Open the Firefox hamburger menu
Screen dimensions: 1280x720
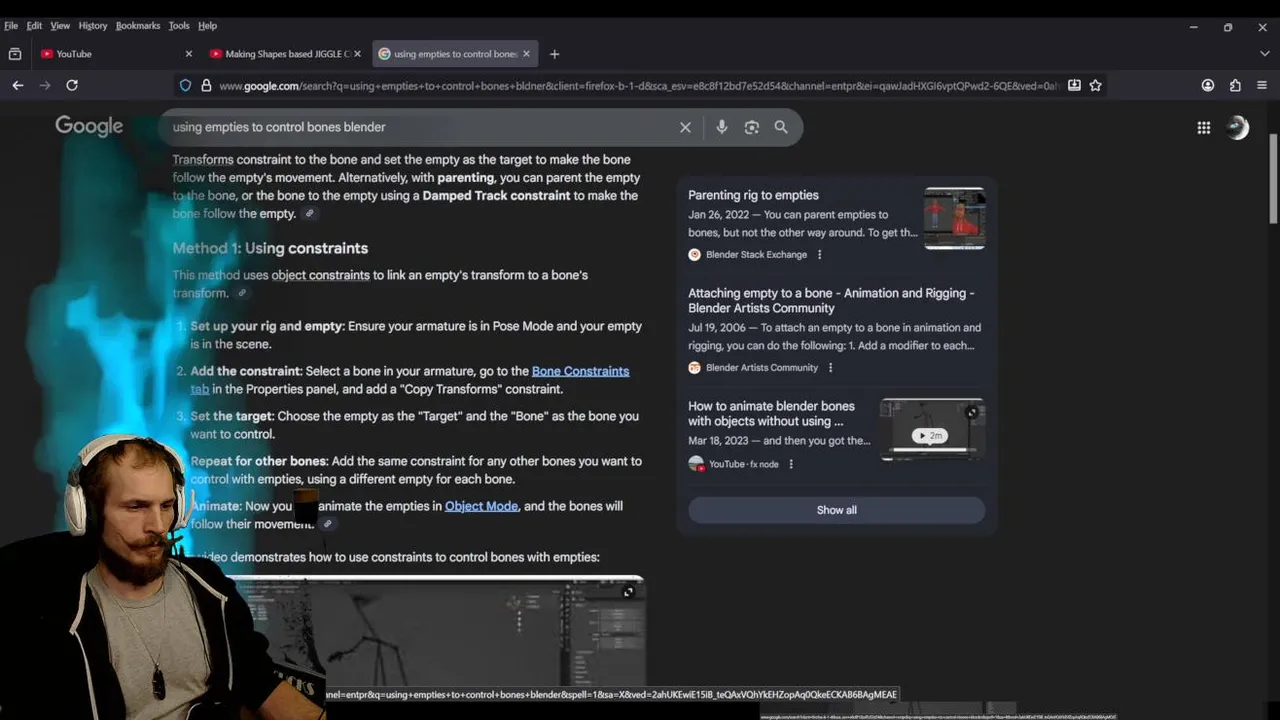(x=1262, y=86)
